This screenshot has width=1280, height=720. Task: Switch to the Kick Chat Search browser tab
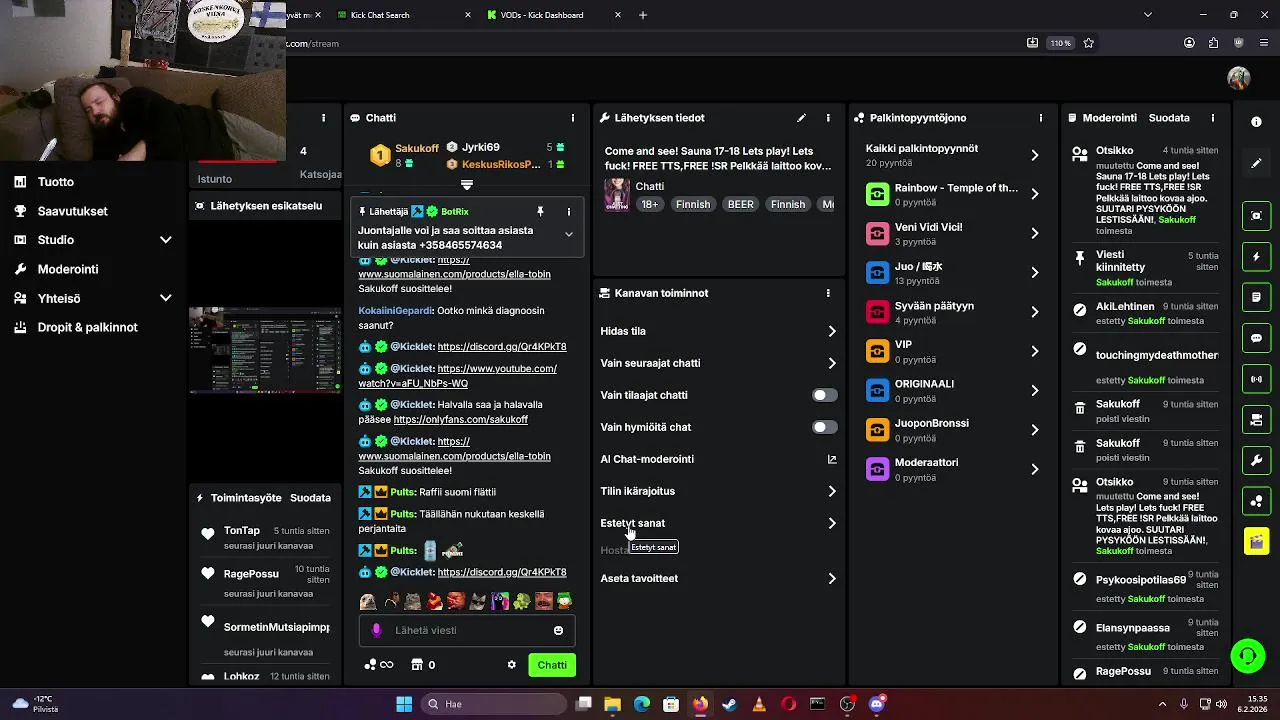click(402, 15)
